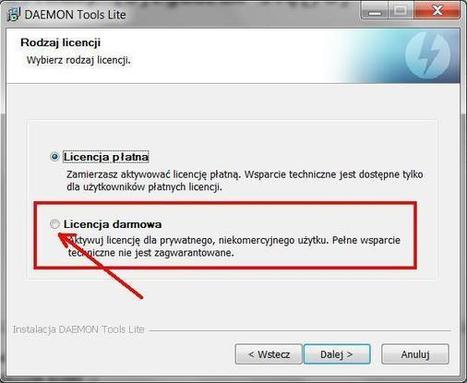
Task: Click the Rodzaj licencji heading
Action: click(60, 43)
